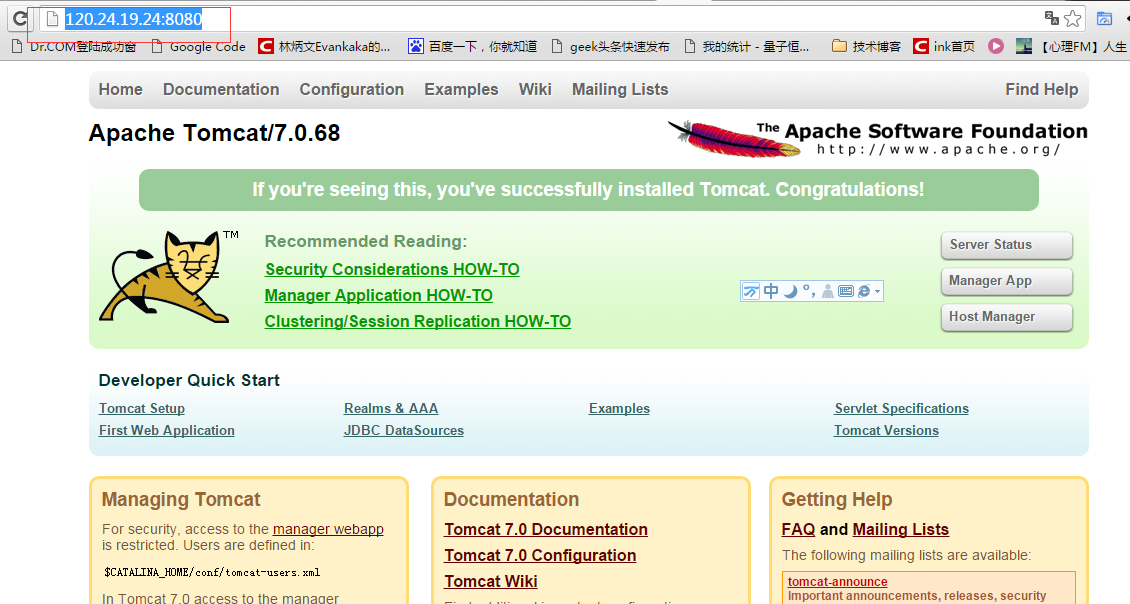Click the moon half-width icon on IME bar
This screenshot has width=1130, height=604.
(x=791, y=291)
